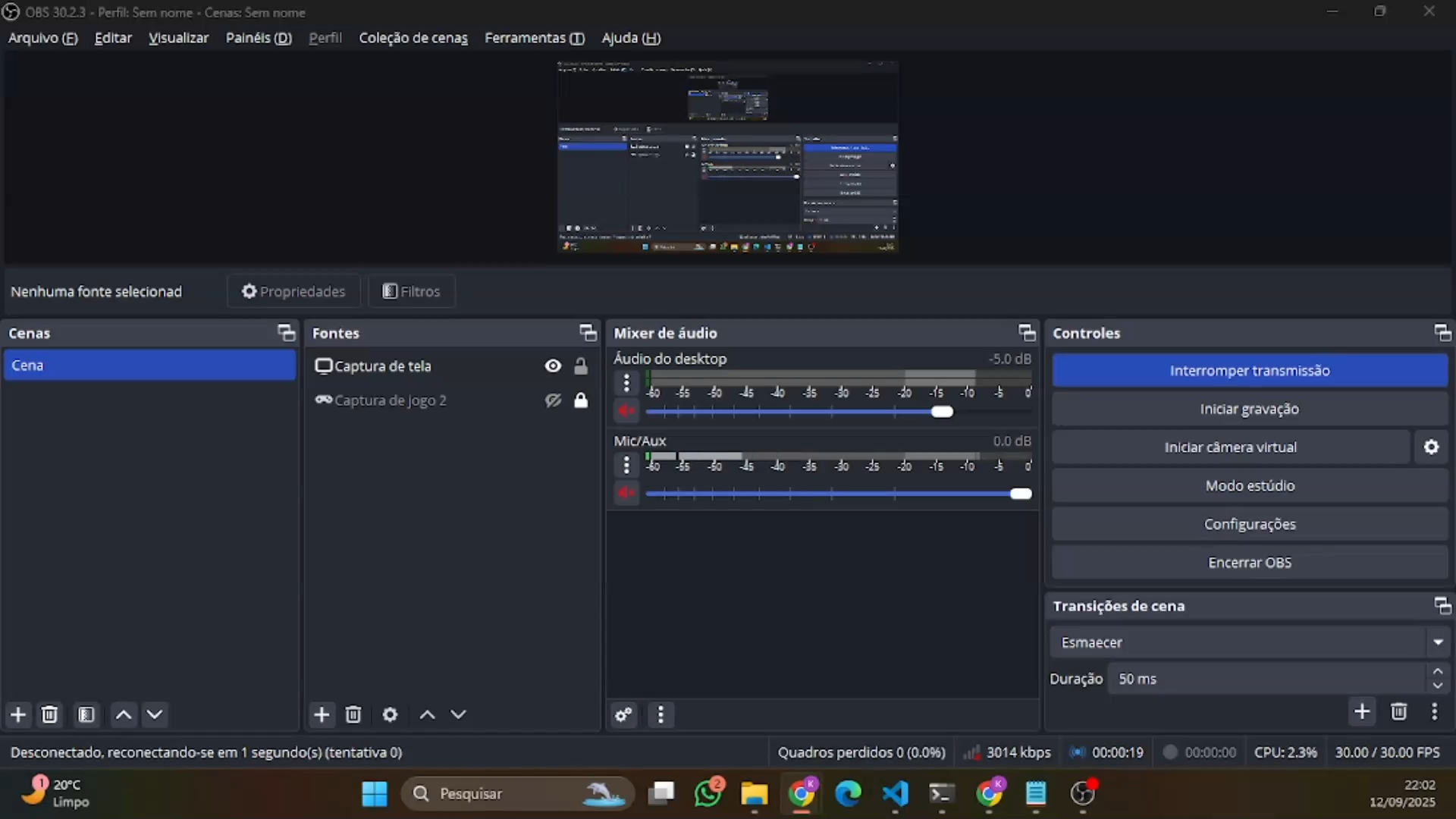Move source up arrow in Fontes panel

(427, 714)
